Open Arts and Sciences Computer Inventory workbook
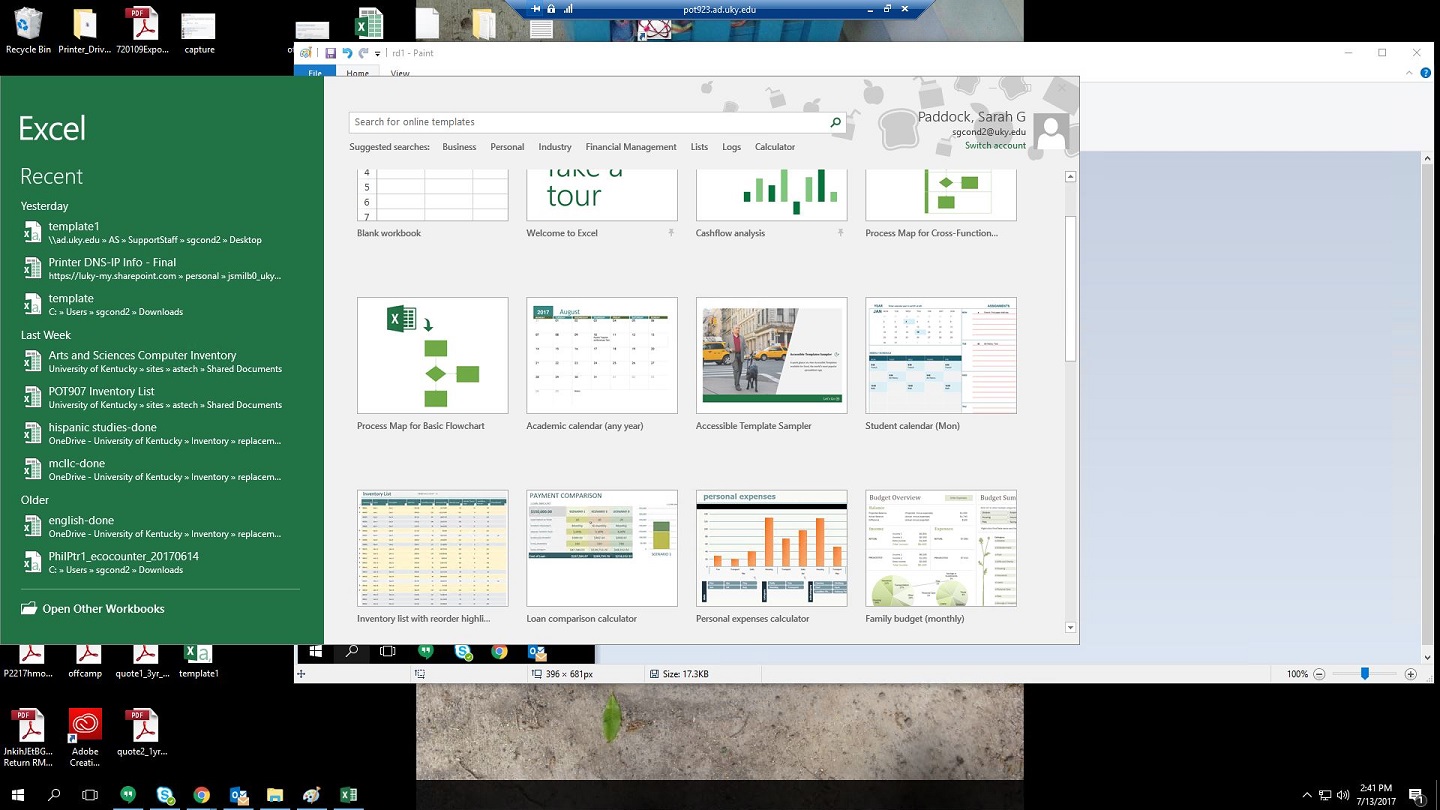 [160, 362]
